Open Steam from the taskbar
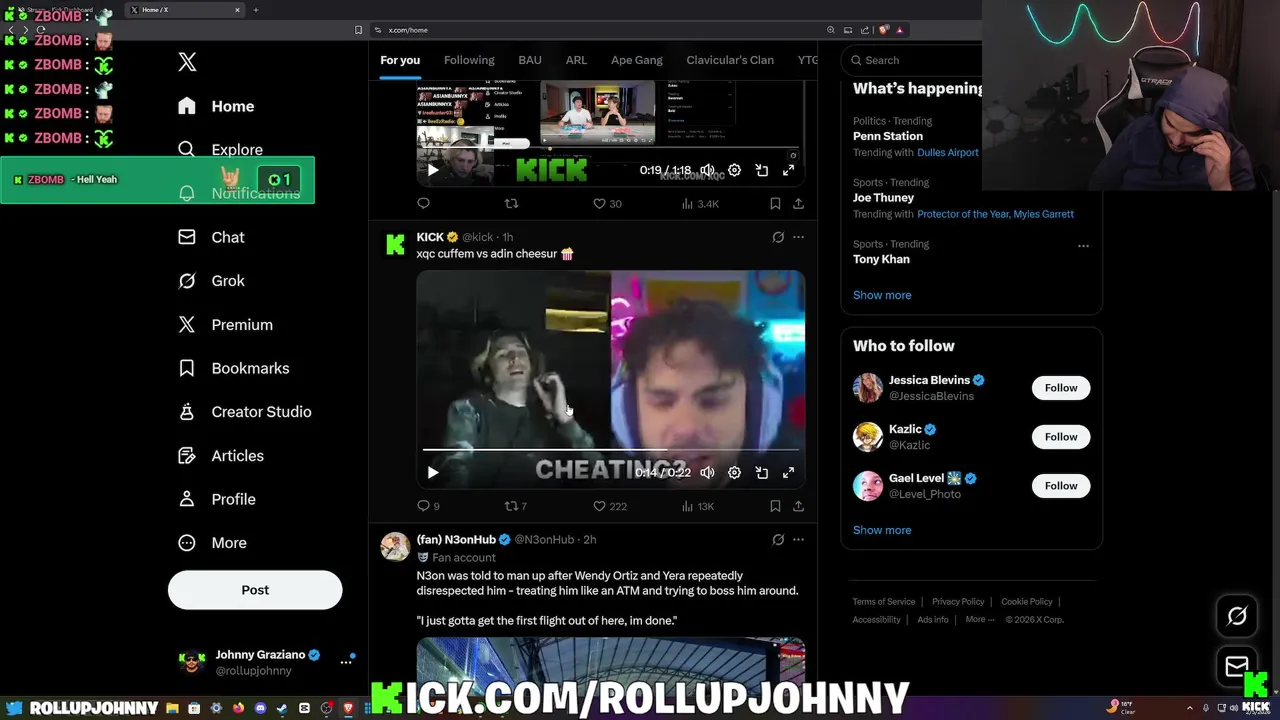 coord(282,708)
